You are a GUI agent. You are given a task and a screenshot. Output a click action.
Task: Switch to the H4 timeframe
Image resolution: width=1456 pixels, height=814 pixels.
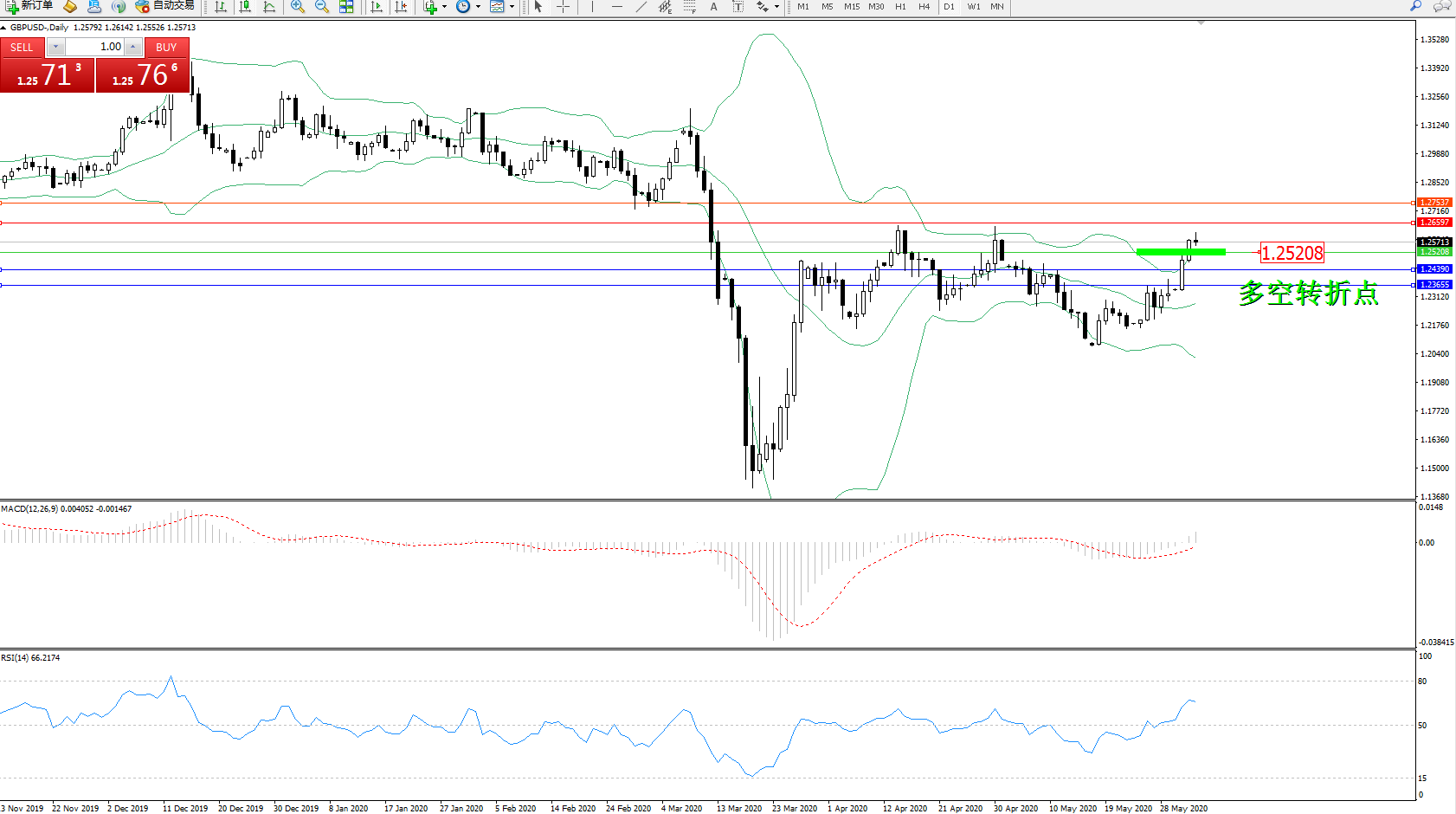tap(924, 6)
